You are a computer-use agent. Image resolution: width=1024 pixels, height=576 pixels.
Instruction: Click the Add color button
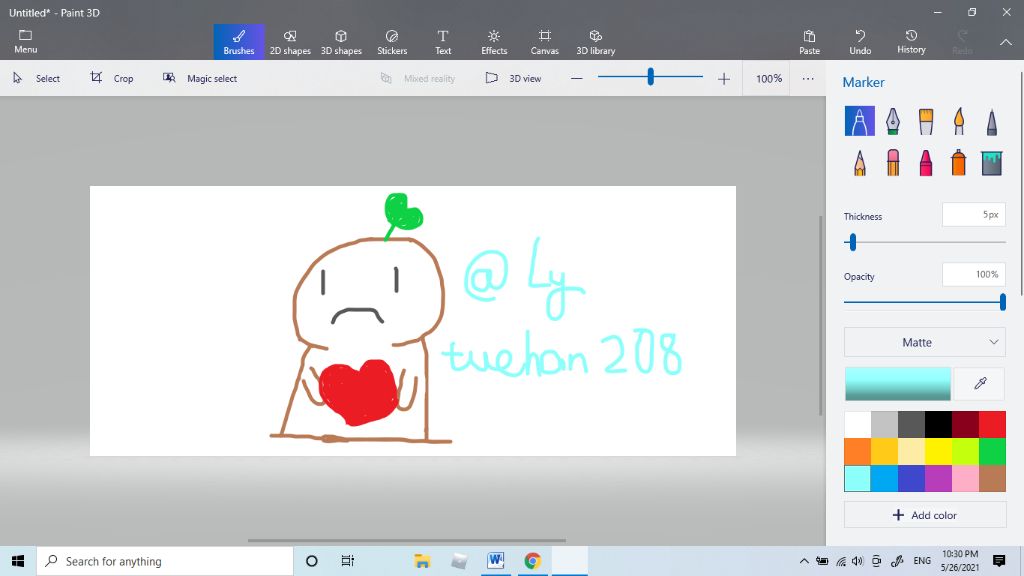click(925, 515)
